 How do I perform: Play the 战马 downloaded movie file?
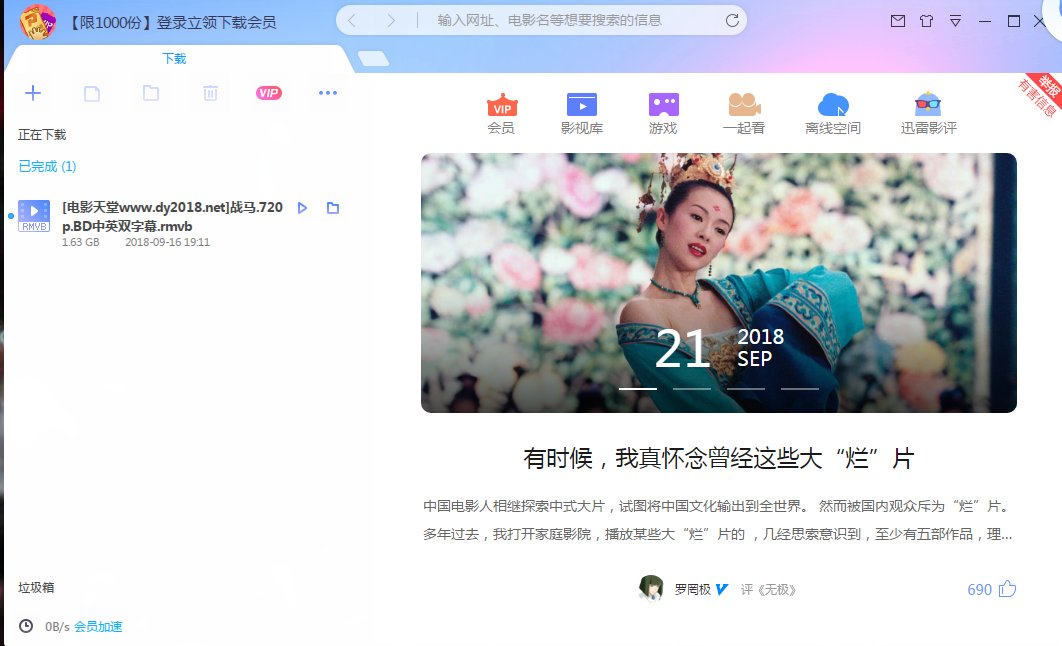pos(303,207)
